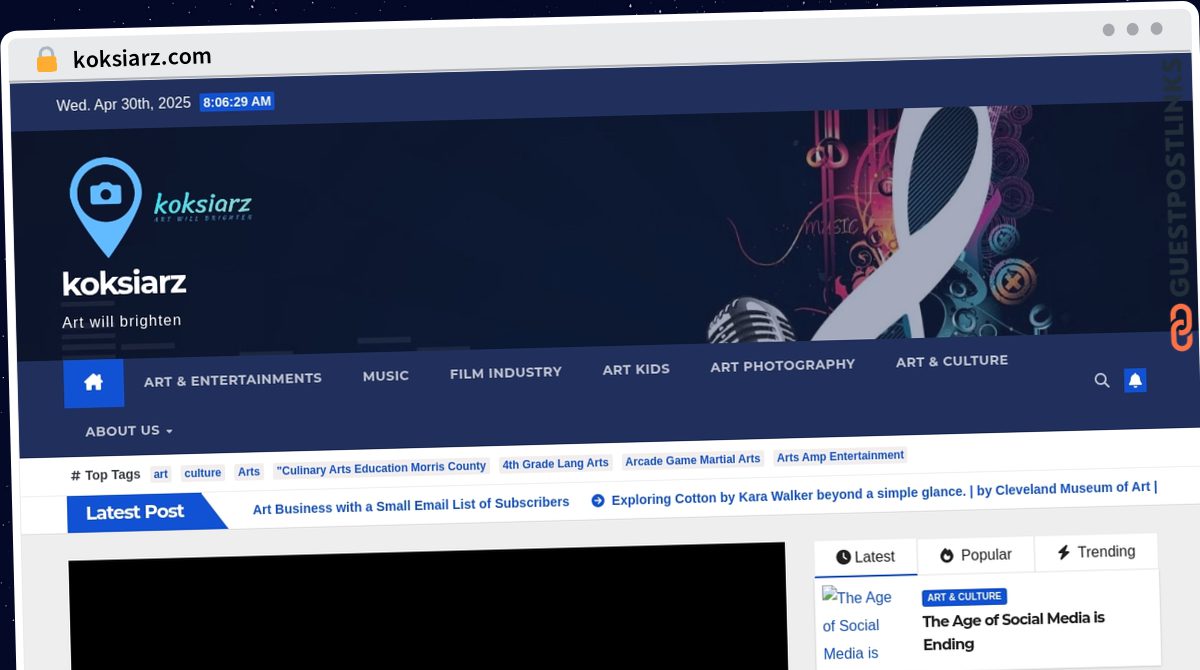
Task: Open 'The Age of Social Media is Ending' article
Action: (x=1013, y=631)
